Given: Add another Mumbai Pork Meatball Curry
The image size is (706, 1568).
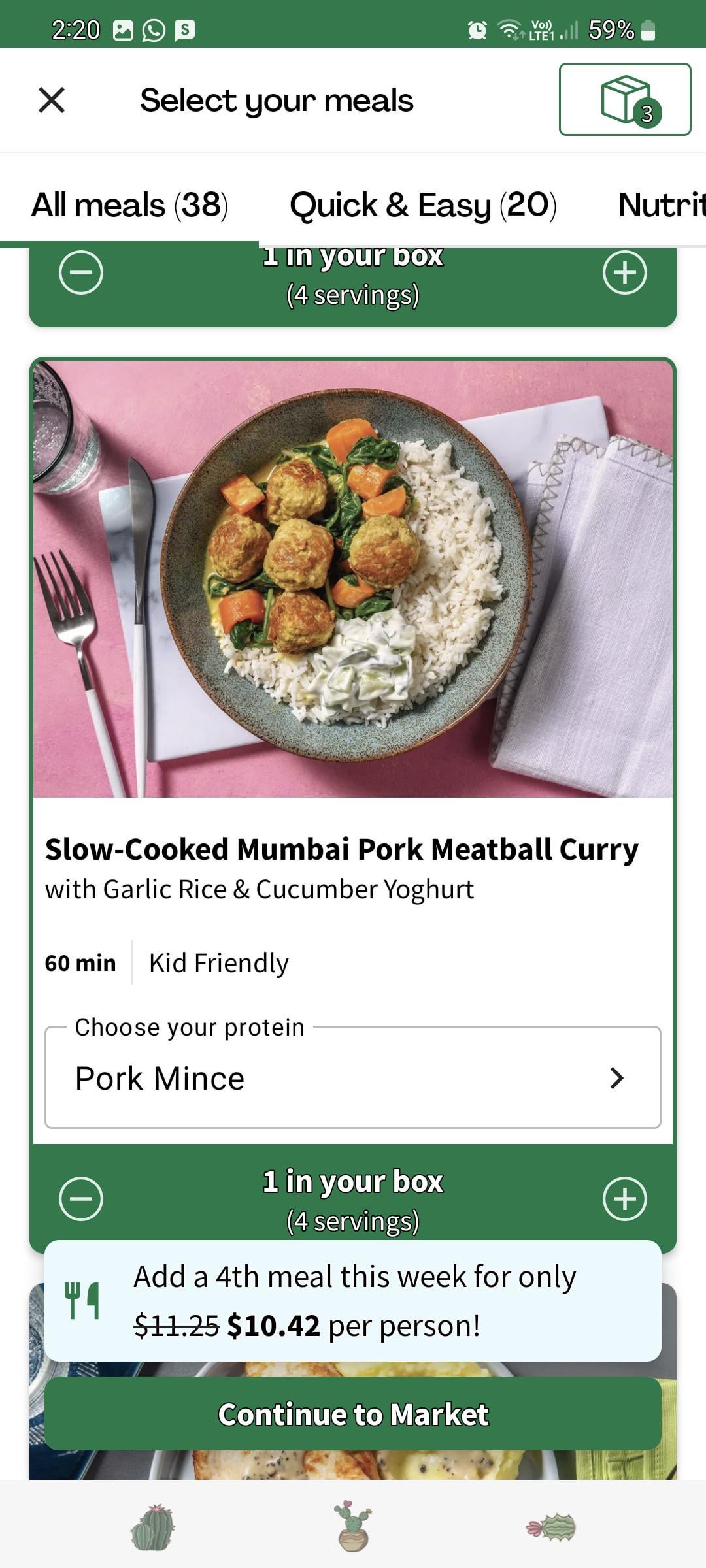Looking at the screenshot, I should pos(624,1198).
